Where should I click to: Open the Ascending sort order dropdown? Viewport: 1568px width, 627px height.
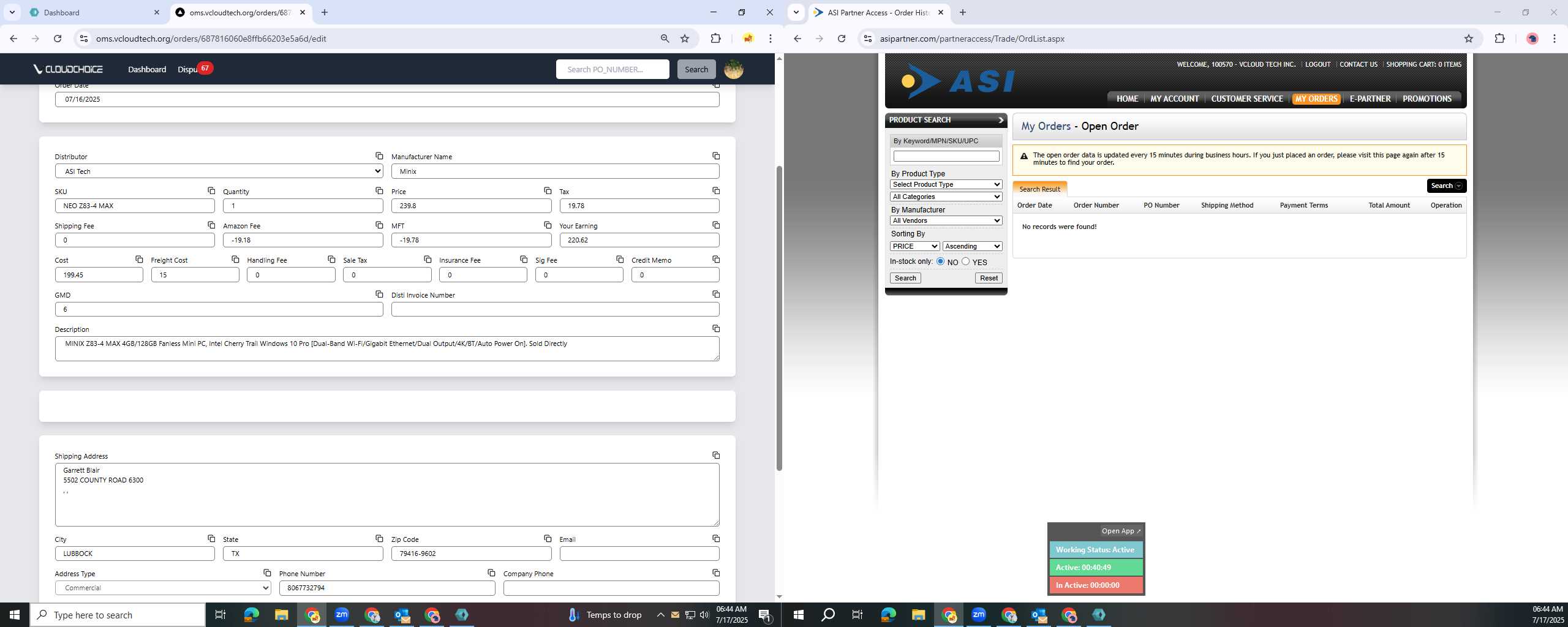[x=972, y=246]
